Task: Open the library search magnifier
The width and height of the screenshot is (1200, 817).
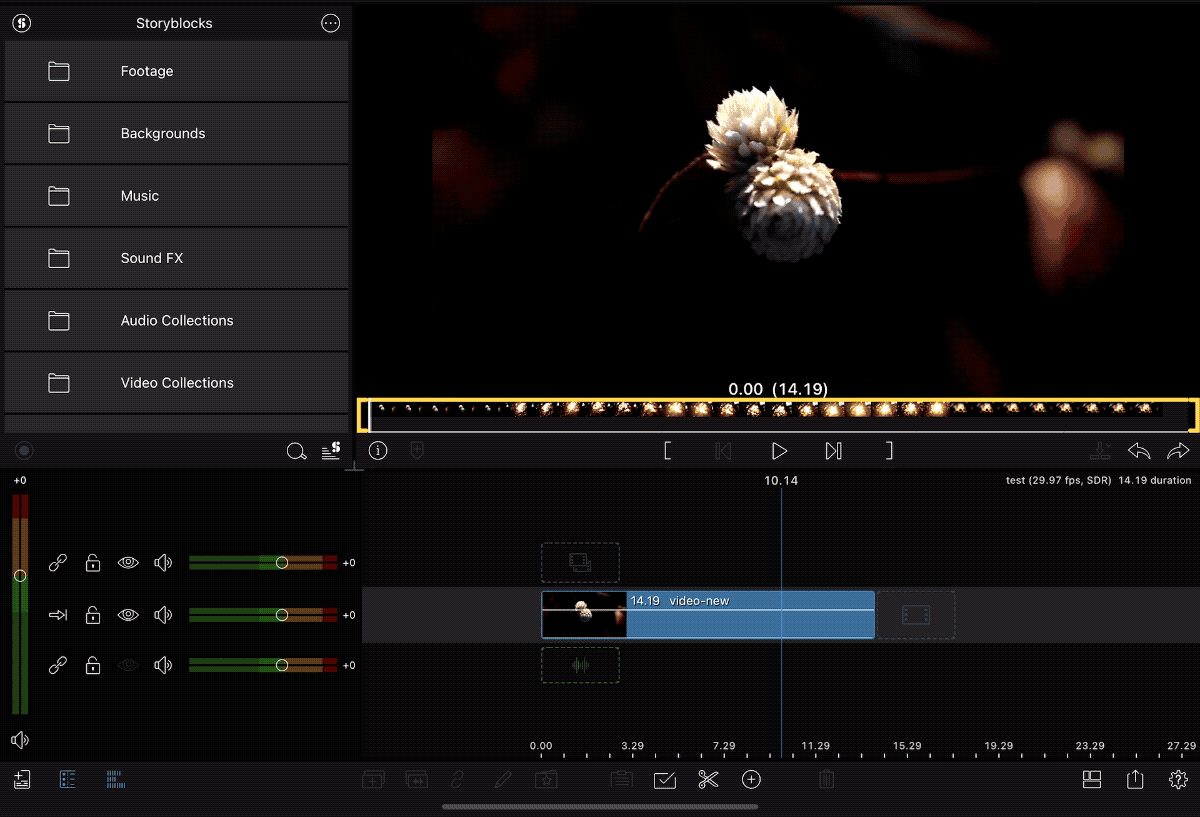Action: point(296,452)
